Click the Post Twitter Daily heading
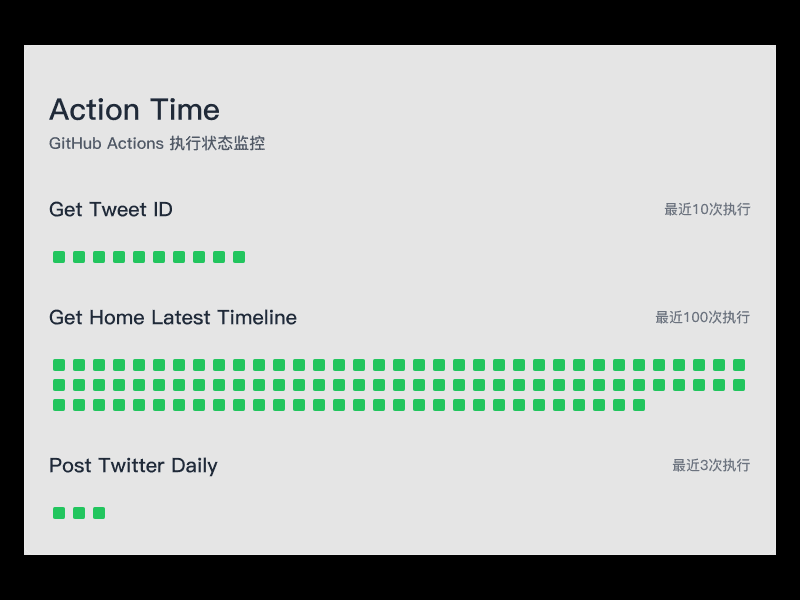This screenshot has width=800, height=600. click(x=133, y=466)
